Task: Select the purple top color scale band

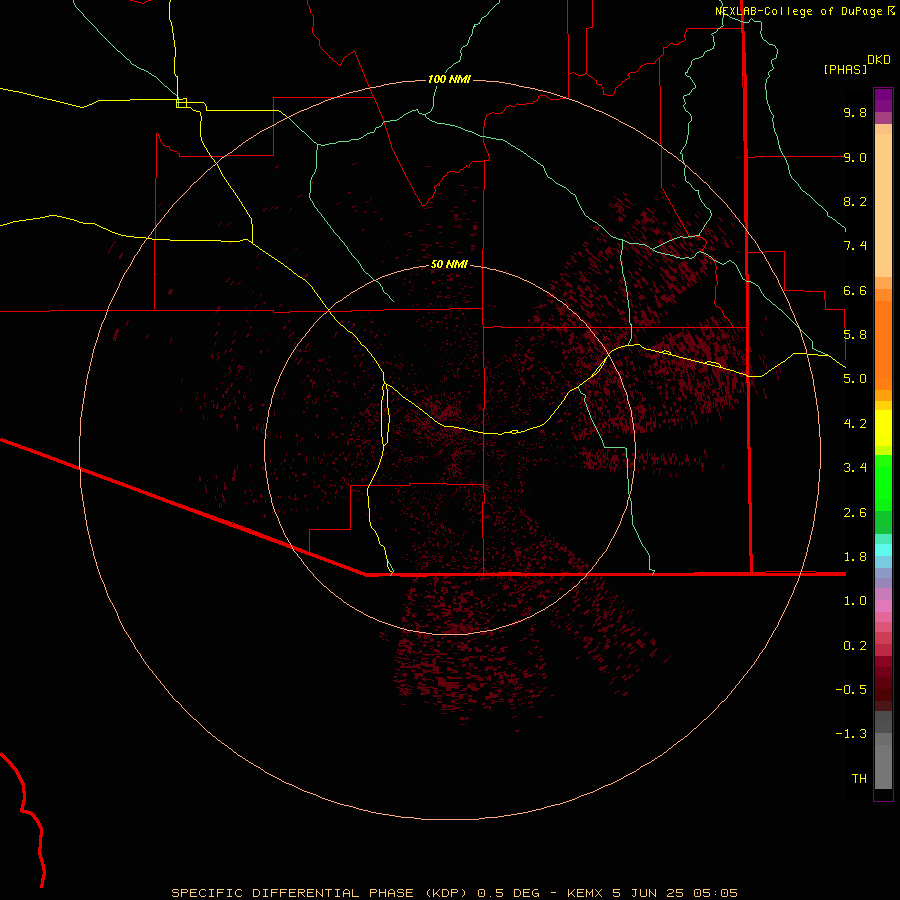Action: (x=883, y=100)
